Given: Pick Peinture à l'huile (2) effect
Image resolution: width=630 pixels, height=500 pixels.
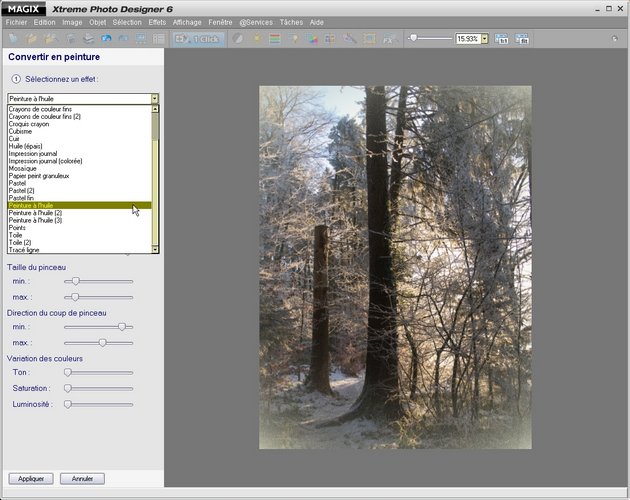Looking at the screenshot, I should click(36, 213).
